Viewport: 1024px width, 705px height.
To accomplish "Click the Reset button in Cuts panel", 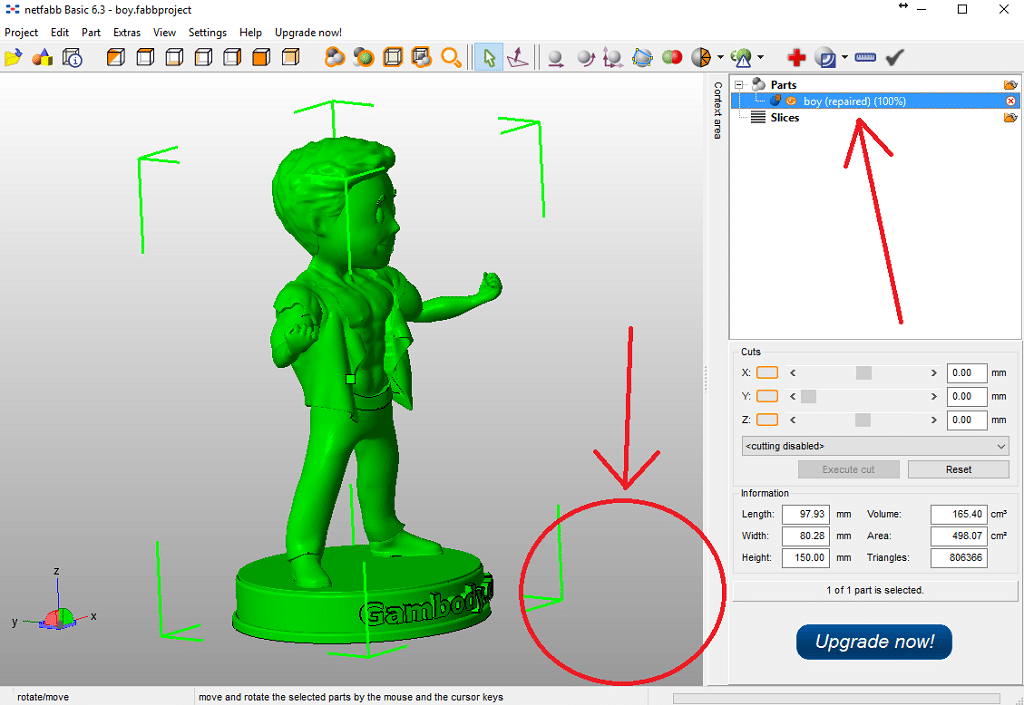I will click(x=958, y=469).
